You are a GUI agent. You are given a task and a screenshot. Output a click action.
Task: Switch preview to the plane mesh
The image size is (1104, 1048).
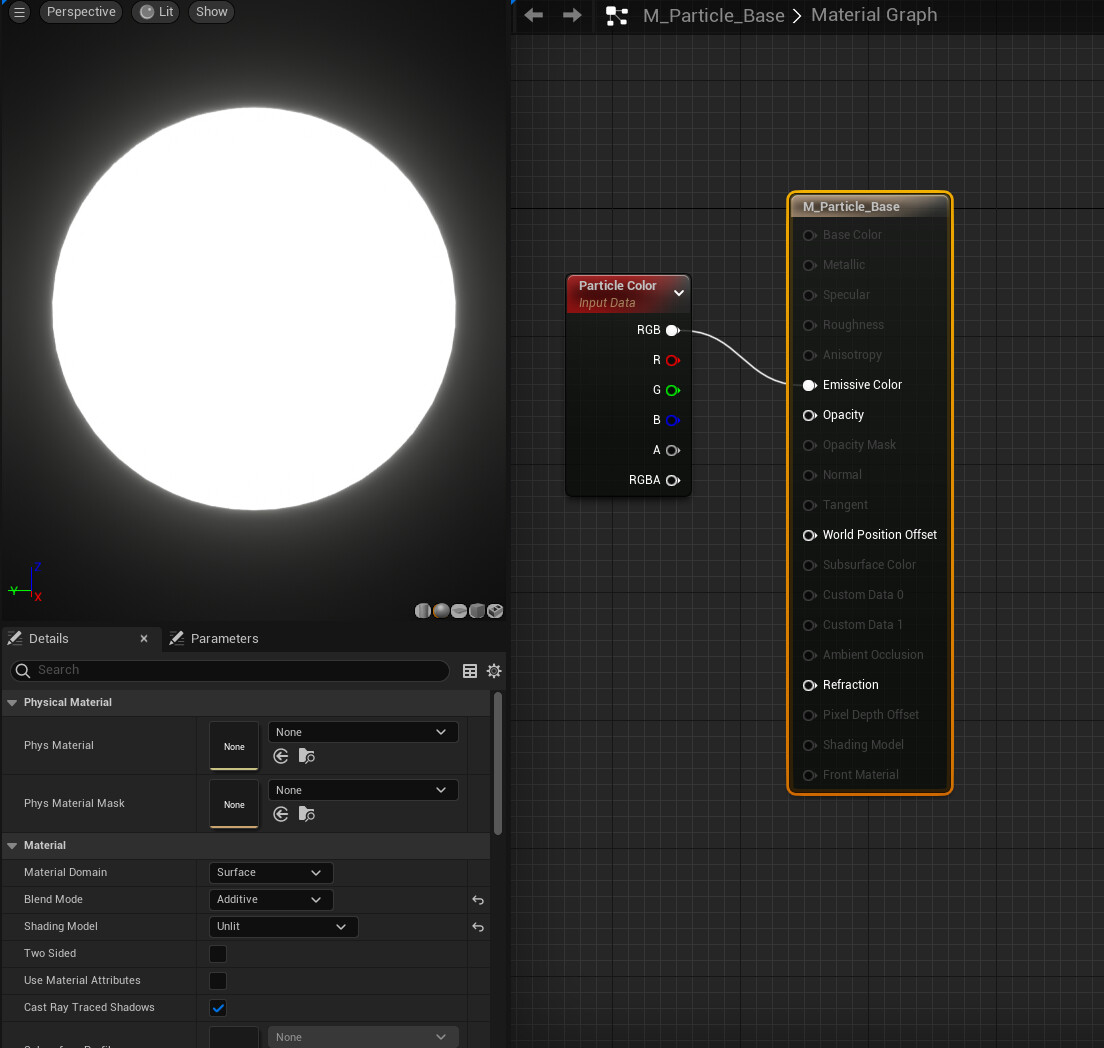point(459,611)
